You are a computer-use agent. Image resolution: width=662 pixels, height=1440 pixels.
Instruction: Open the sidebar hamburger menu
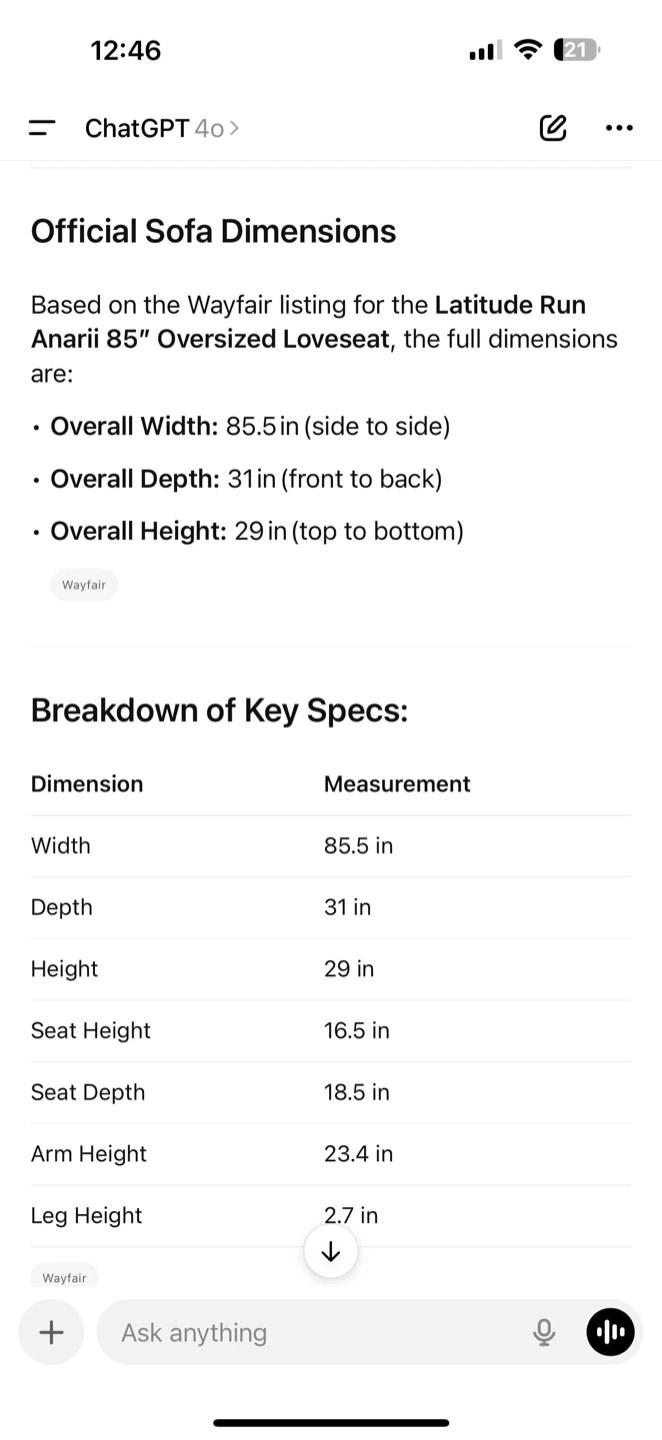pos(42,128)
